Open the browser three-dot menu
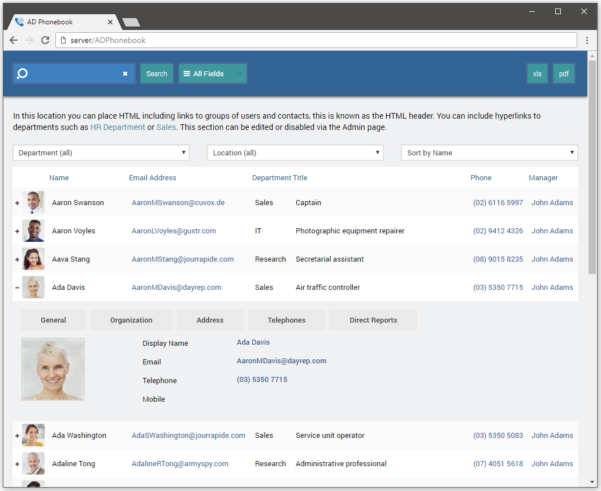 pos(587,40)
